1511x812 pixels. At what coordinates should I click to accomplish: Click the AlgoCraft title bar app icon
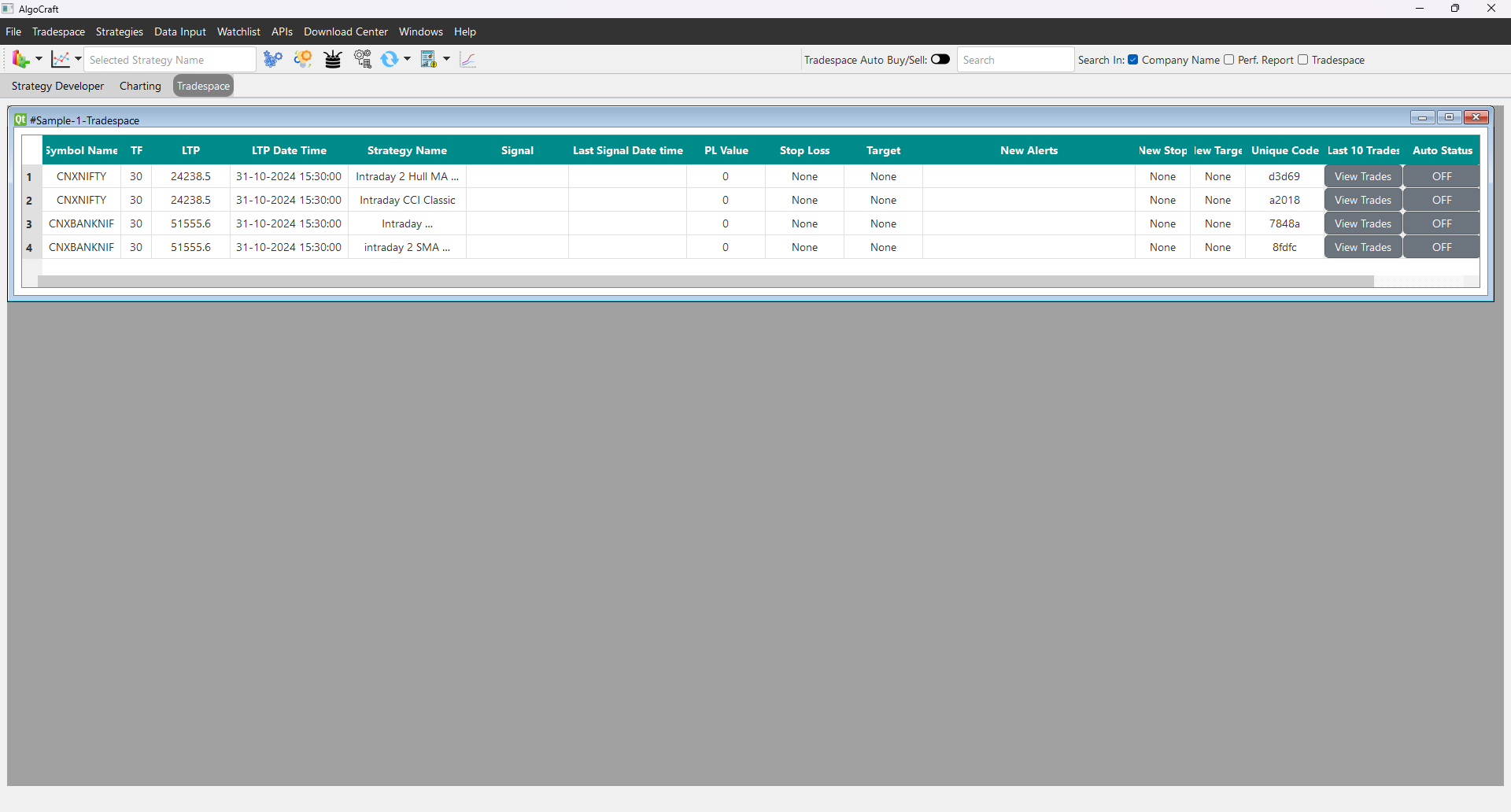coord(8,9)
